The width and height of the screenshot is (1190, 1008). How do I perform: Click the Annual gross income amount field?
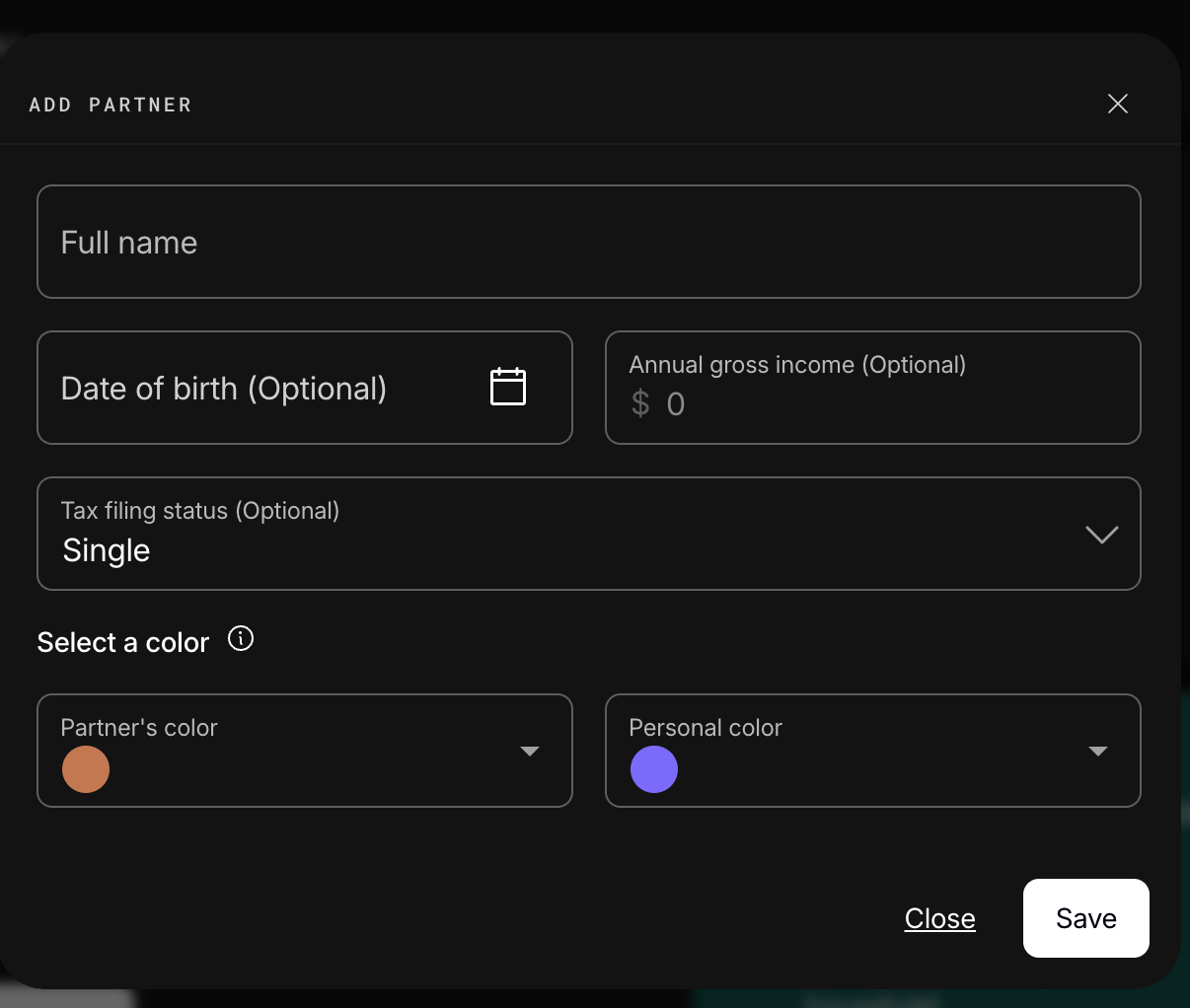click(x=873, y=388)
